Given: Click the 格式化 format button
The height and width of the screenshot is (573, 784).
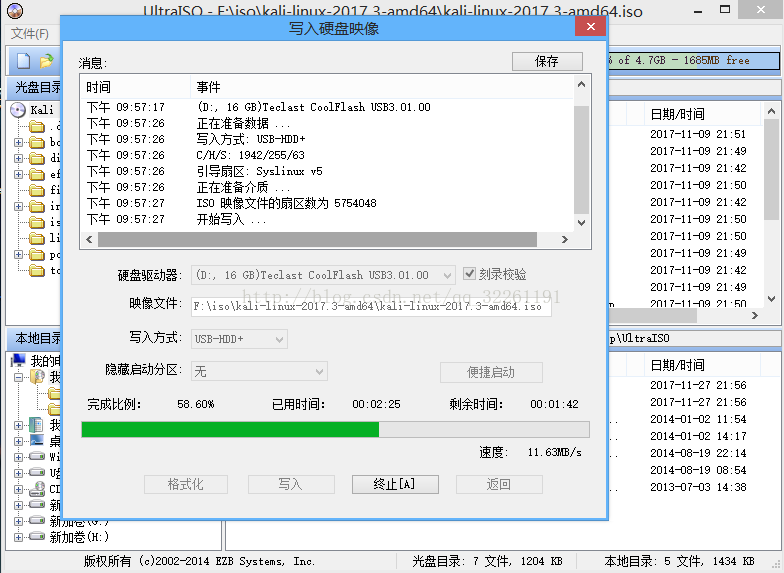Looking at the screenshot, I should (x=186, y=484).
